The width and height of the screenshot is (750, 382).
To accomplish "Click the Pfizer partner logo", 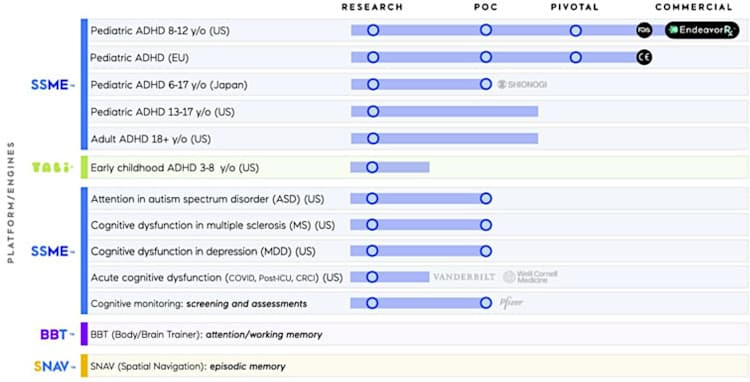I will click(511, 303).
